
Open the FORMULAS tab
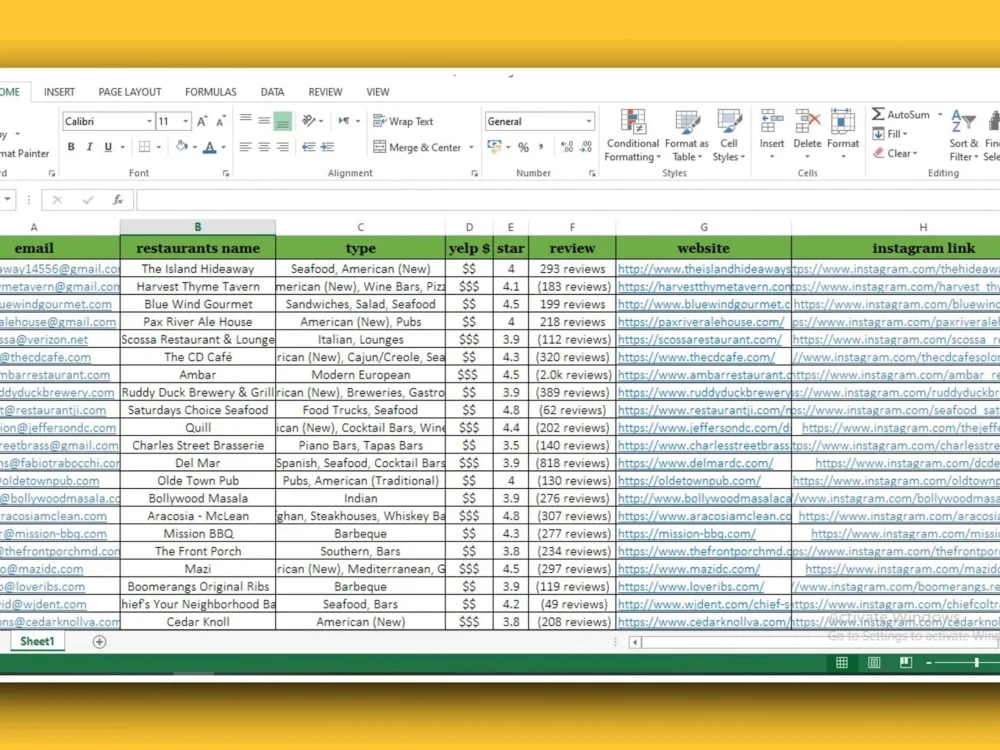(x=210, y=92)
